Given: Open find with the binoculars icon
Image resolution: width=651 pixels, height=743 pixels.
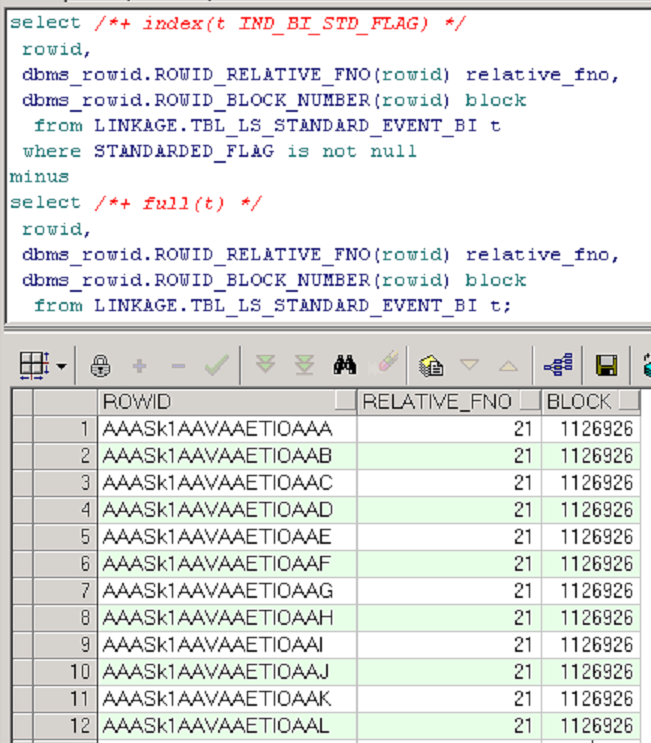Looking at the screenshot, I should (x=344, y=366).
